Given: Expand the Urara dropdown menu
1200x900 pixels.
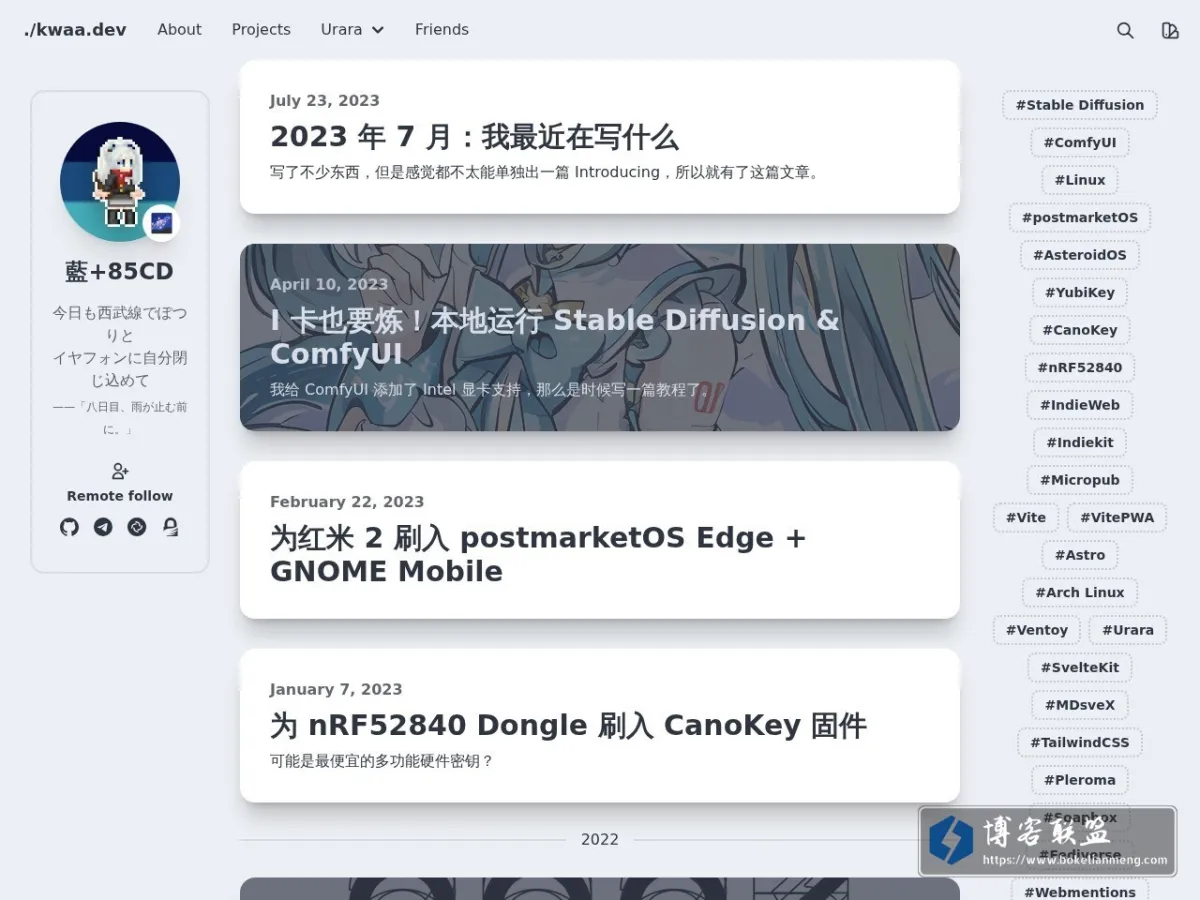Looking at the screenshot, I should pos(352,30).
